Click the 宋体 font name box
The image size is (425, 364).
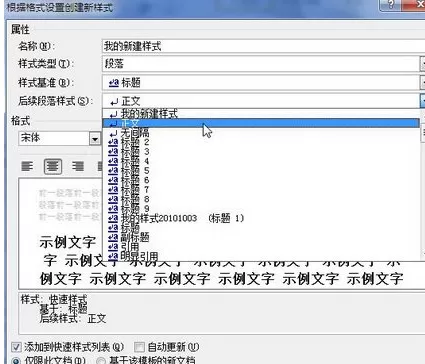click(54, 138)
